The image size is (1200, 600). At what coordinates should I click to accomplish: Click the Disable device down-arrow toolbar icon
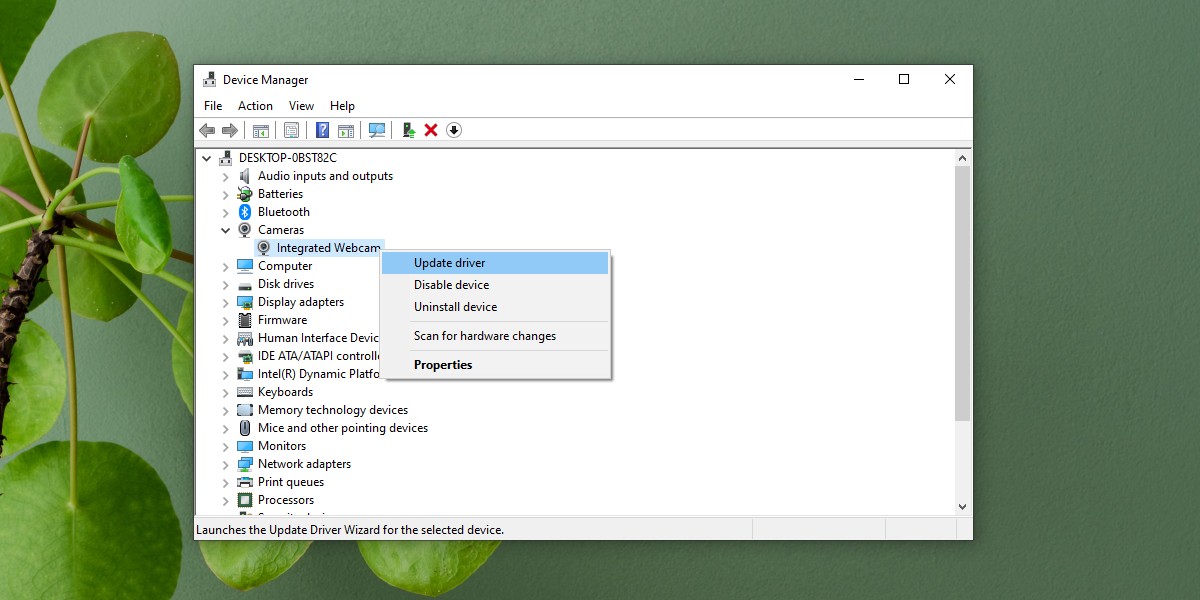pos(453,130)
